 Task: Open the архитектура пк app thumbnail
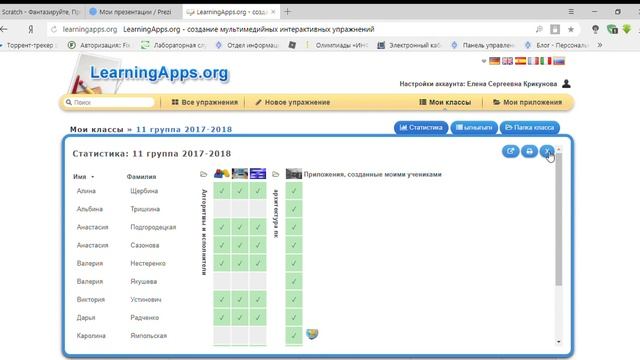click(x=293, y=174)
